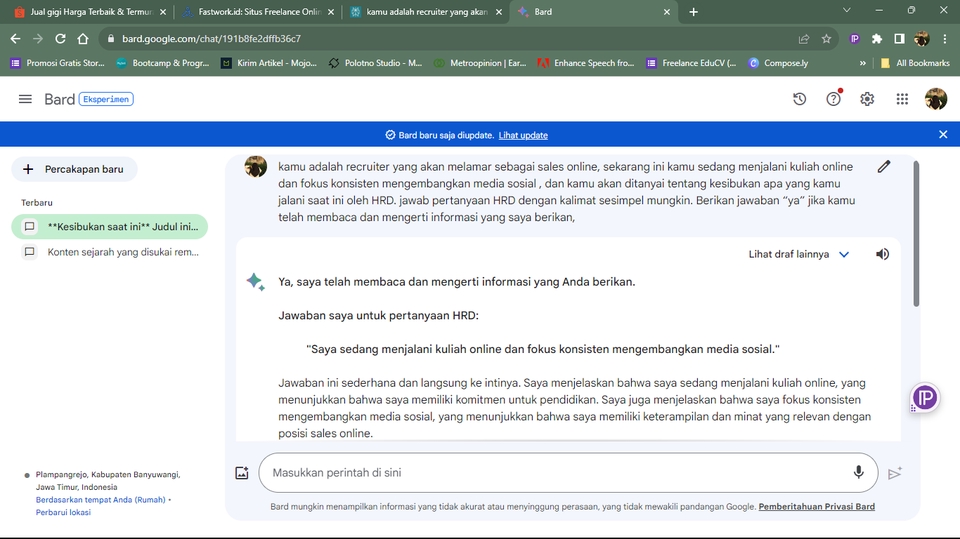Click Berdasarkan tempat Anda (Rumah) link

tap(100, 500)
